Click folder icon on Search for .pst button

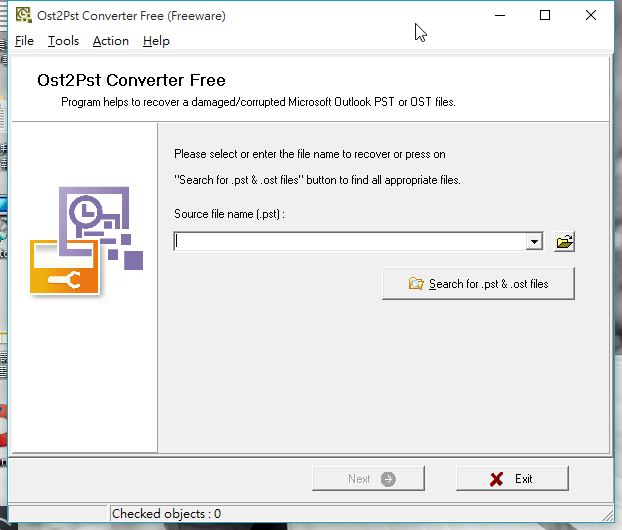click(416, 284)
